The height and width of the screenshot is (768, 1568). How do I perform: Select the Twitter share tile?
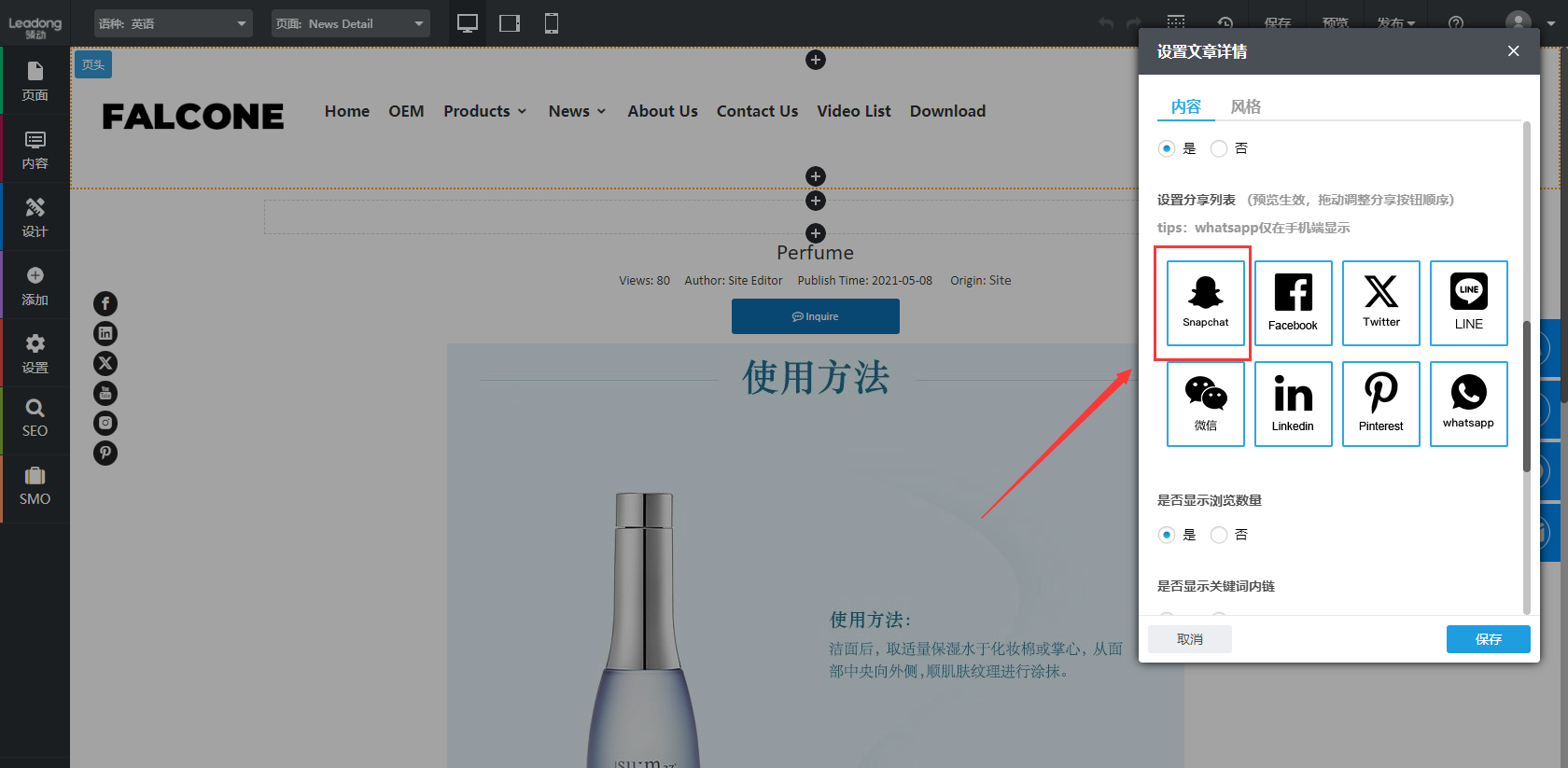pyautogui.click(x=1380, y=303)
